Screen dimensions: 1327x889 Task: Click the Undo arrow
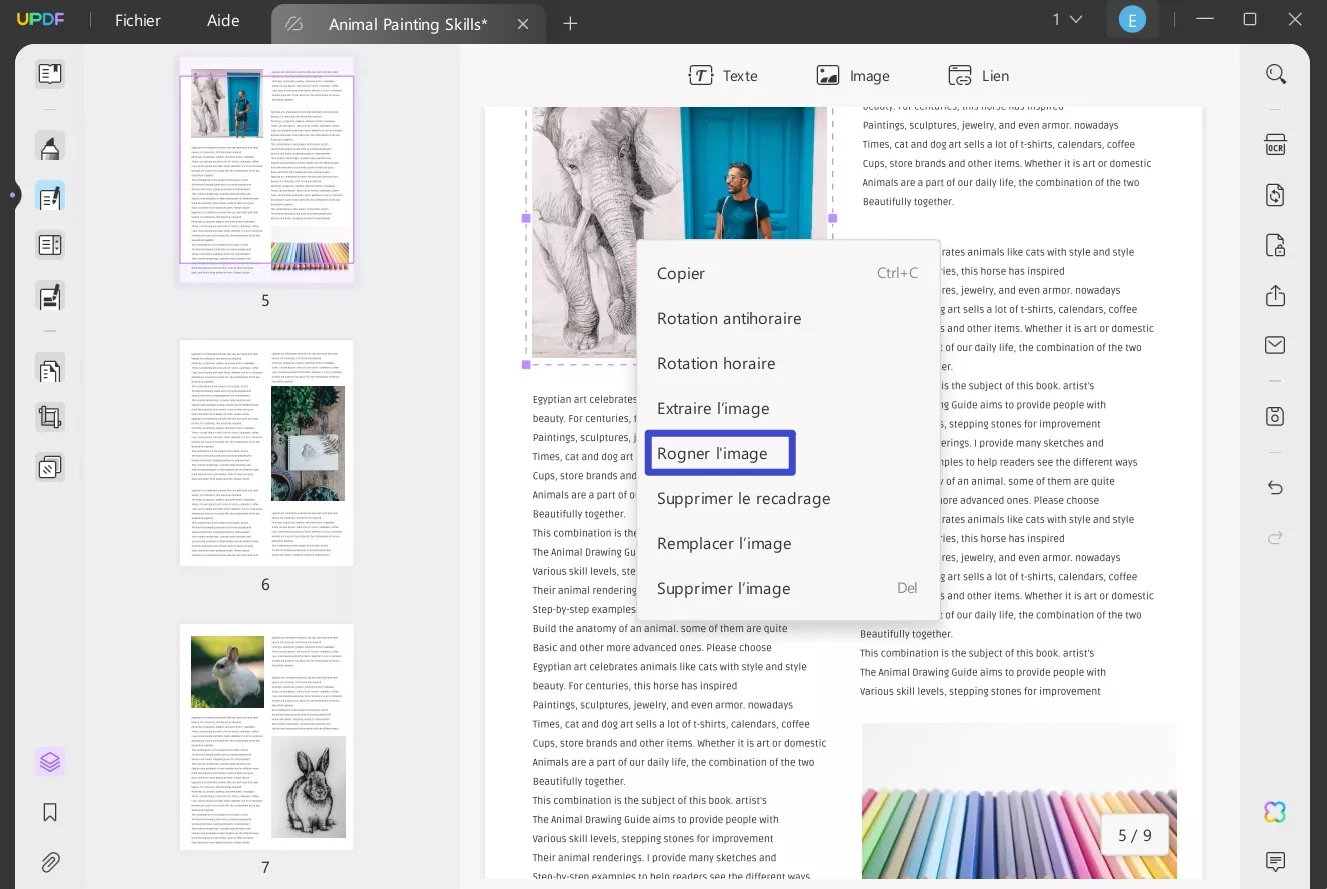(x=1275, y=488)
